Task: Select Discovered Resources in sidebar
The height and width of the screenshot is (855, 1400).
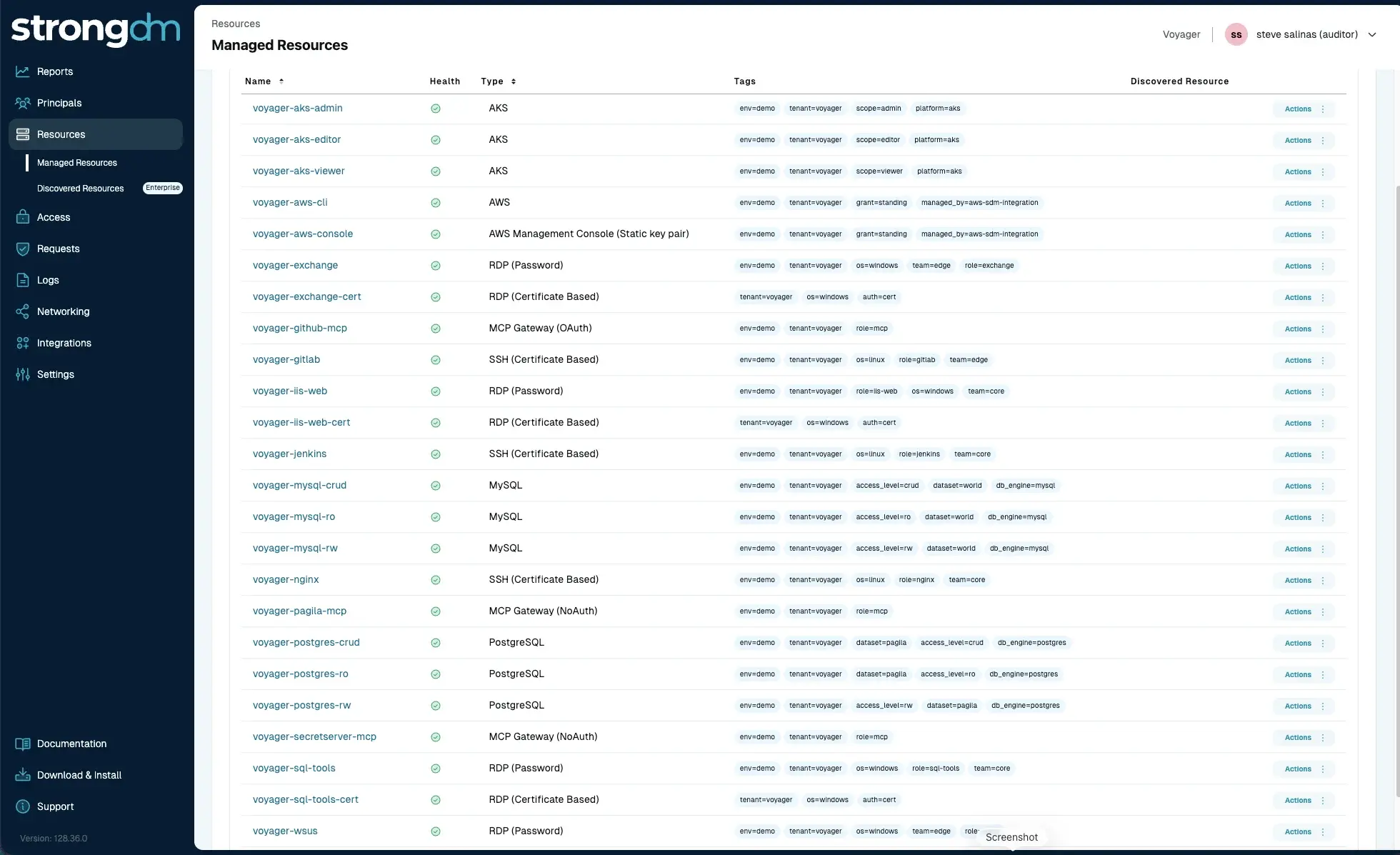Action: point(81,189)
